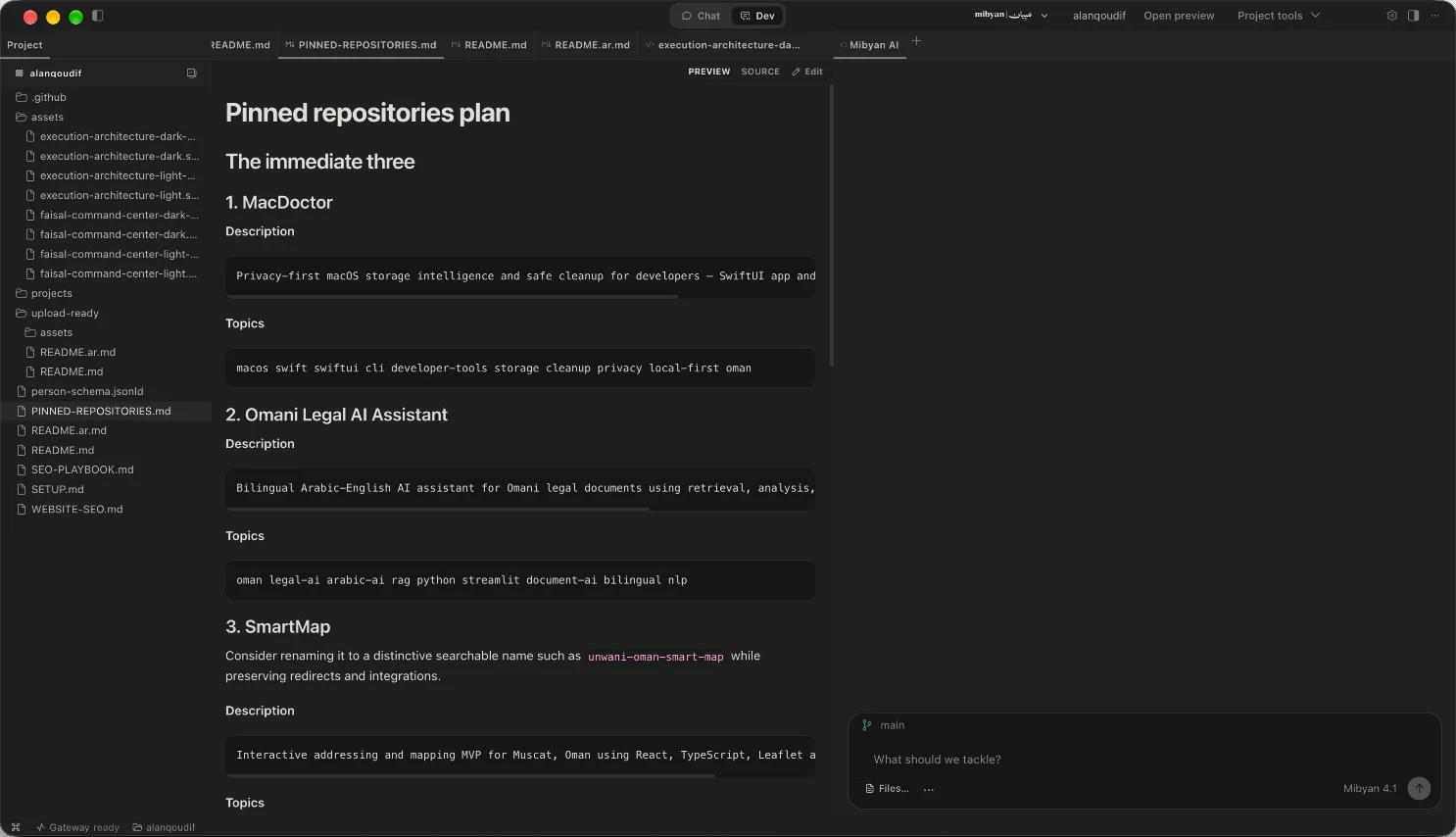Click the '2. Omani Legal AI Assistant' heading

coord(336,415)
